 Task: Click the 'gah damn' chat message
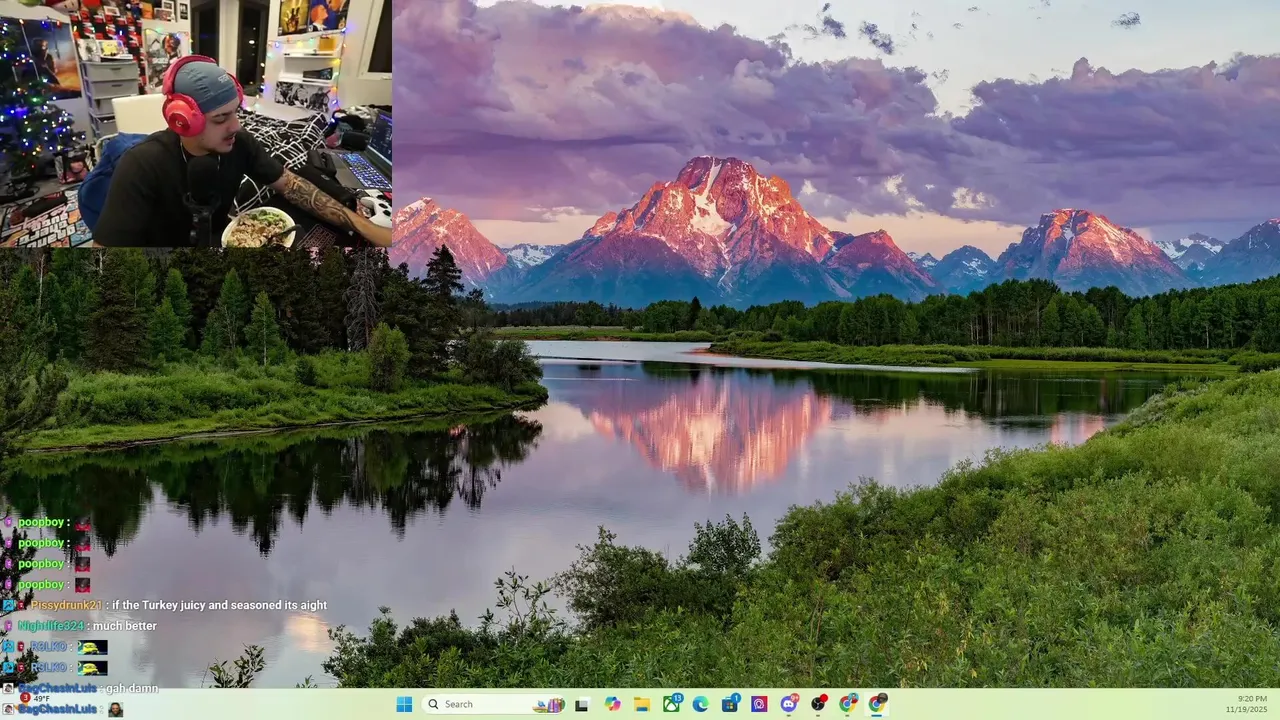pos(132,689)
